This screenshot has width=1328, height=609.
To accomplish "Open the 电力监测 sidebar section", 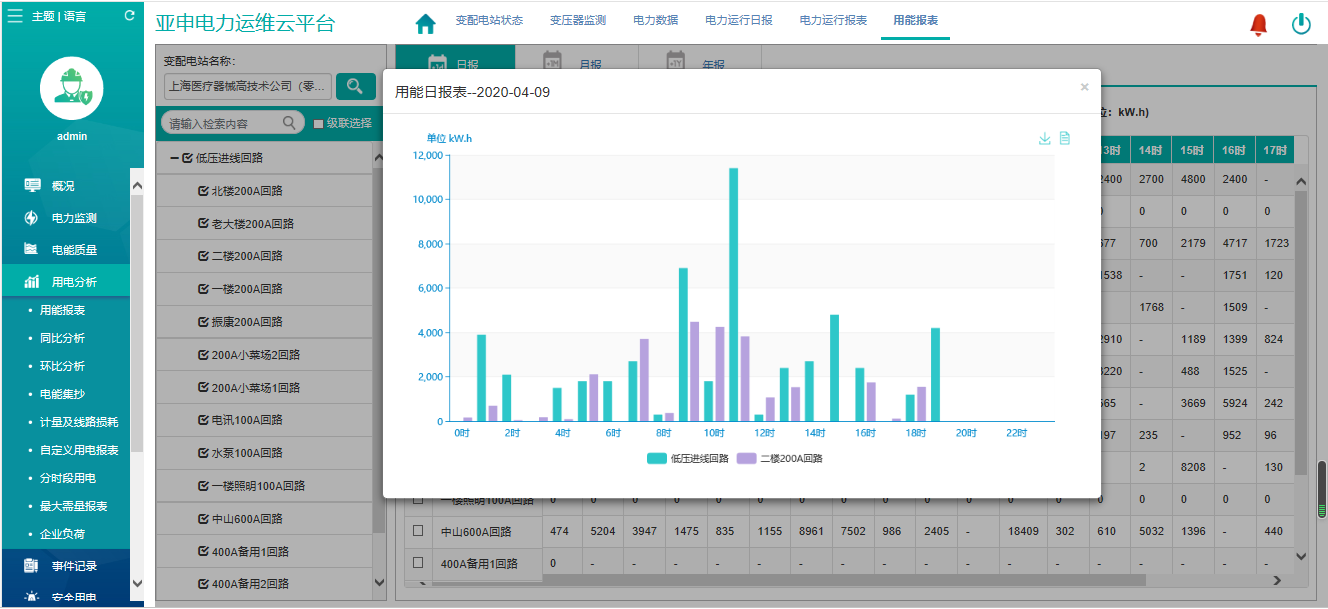I will 74,218.
